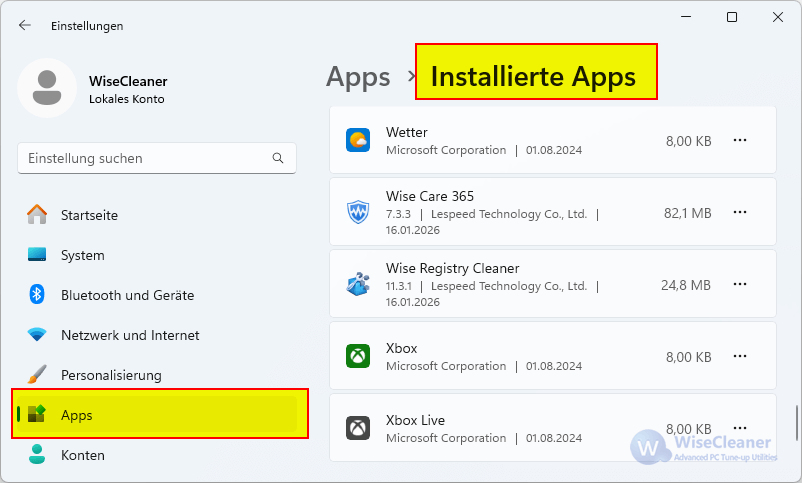Screen dimensions: 802x483
Task: Go to Netzwerk und Internet
Action: coord(157,335)
